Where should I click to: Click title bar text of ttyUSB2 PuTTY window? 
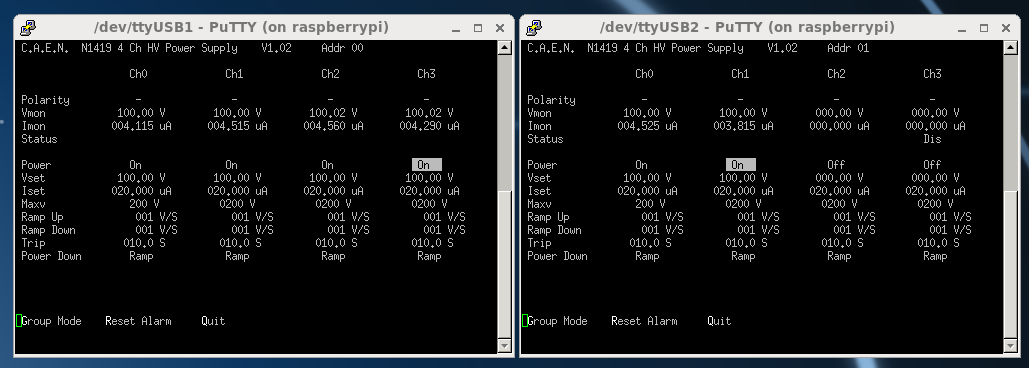(x=747, y=28)
